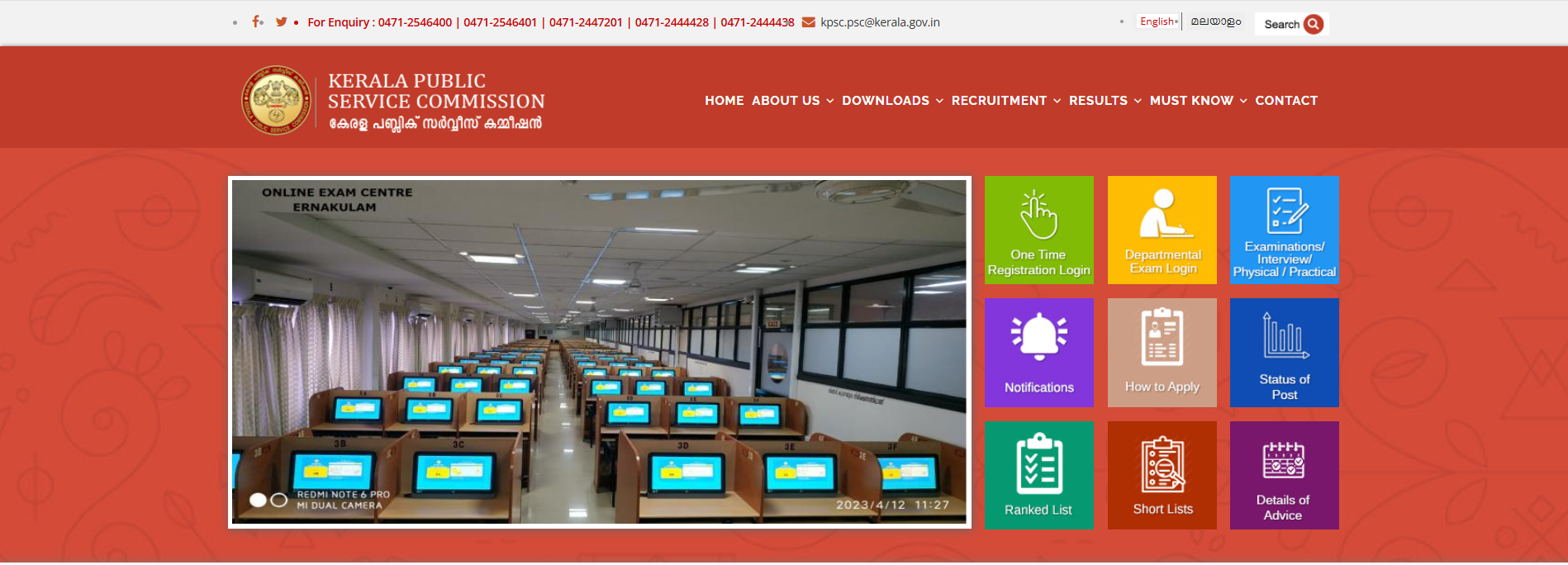Open the Contact menu item
This screenshot has height=565, width=1568.
click(1285, 101)
